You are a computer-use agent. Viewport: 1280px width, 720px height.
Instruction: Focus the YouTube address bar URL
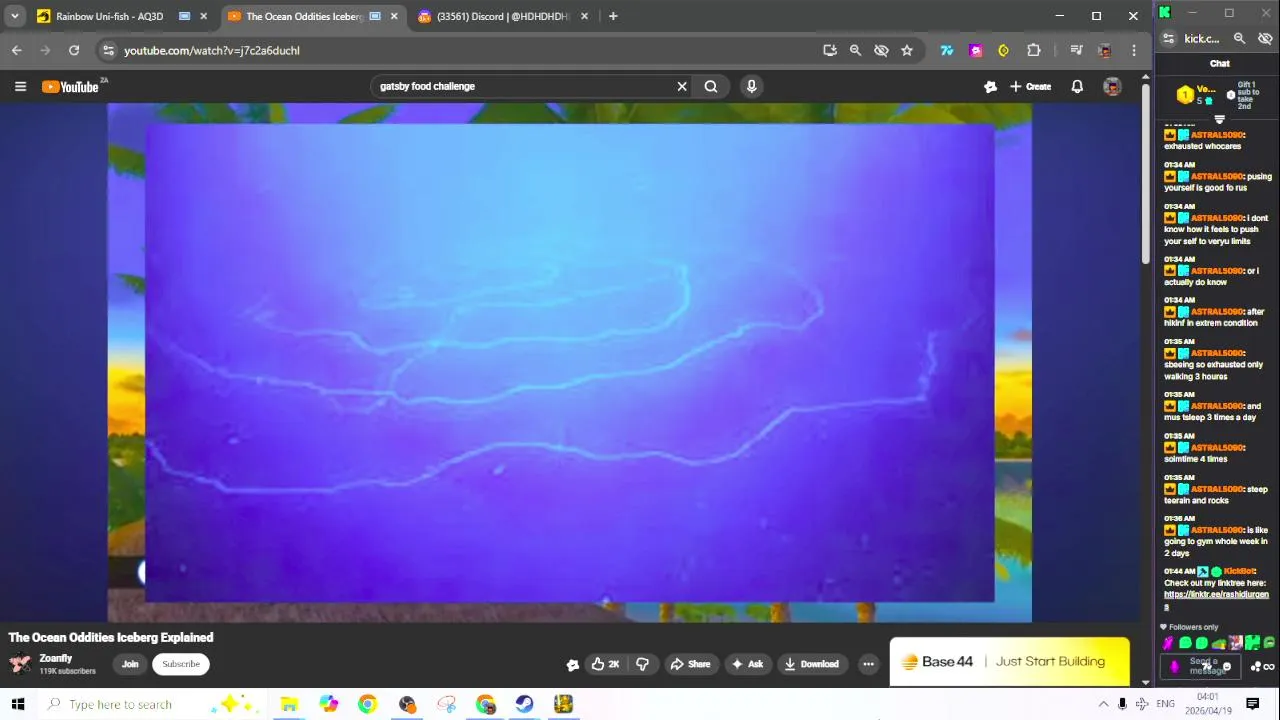212,50
